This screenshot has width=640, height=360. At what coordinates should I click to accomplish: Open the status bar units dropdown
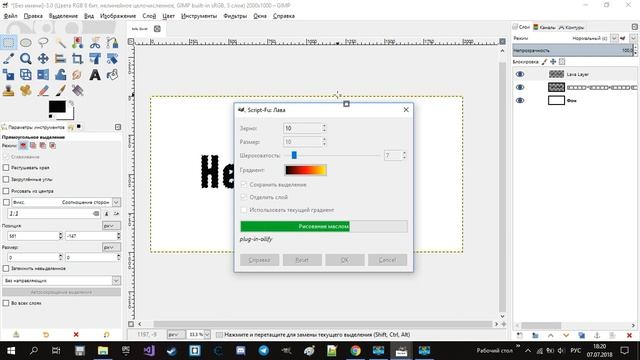click(176, 335)
